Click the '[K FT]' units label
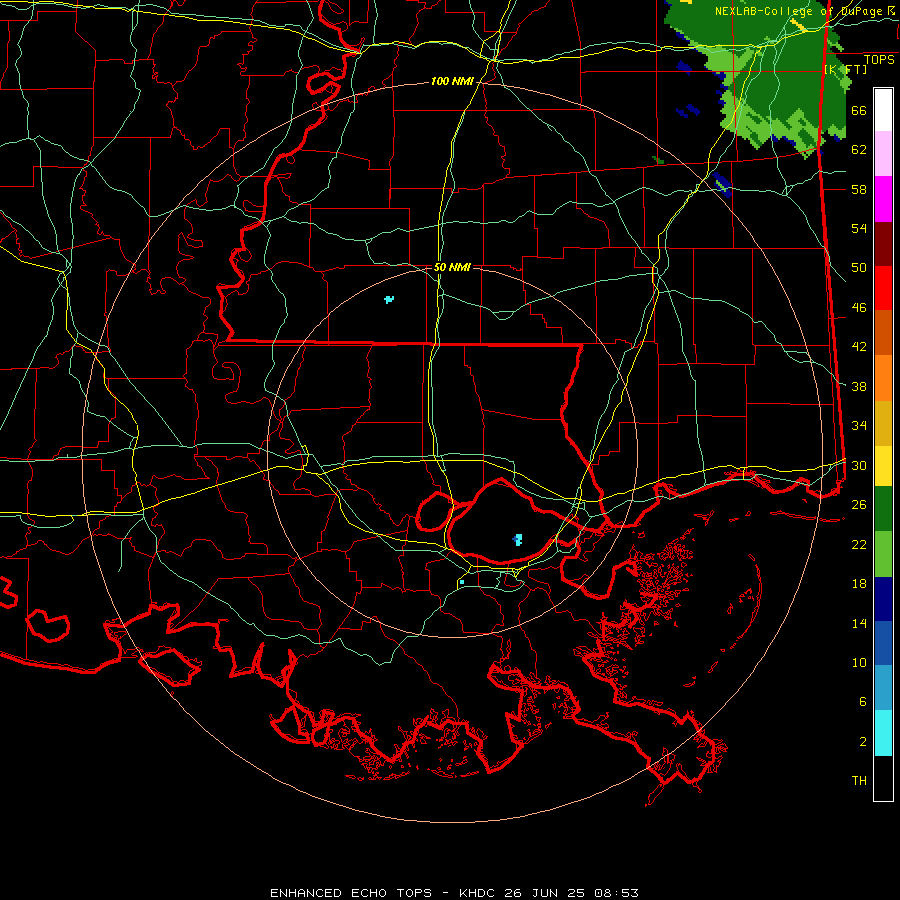Image resolution: width=900 pixels, height=900 pixels. (845, 69)
